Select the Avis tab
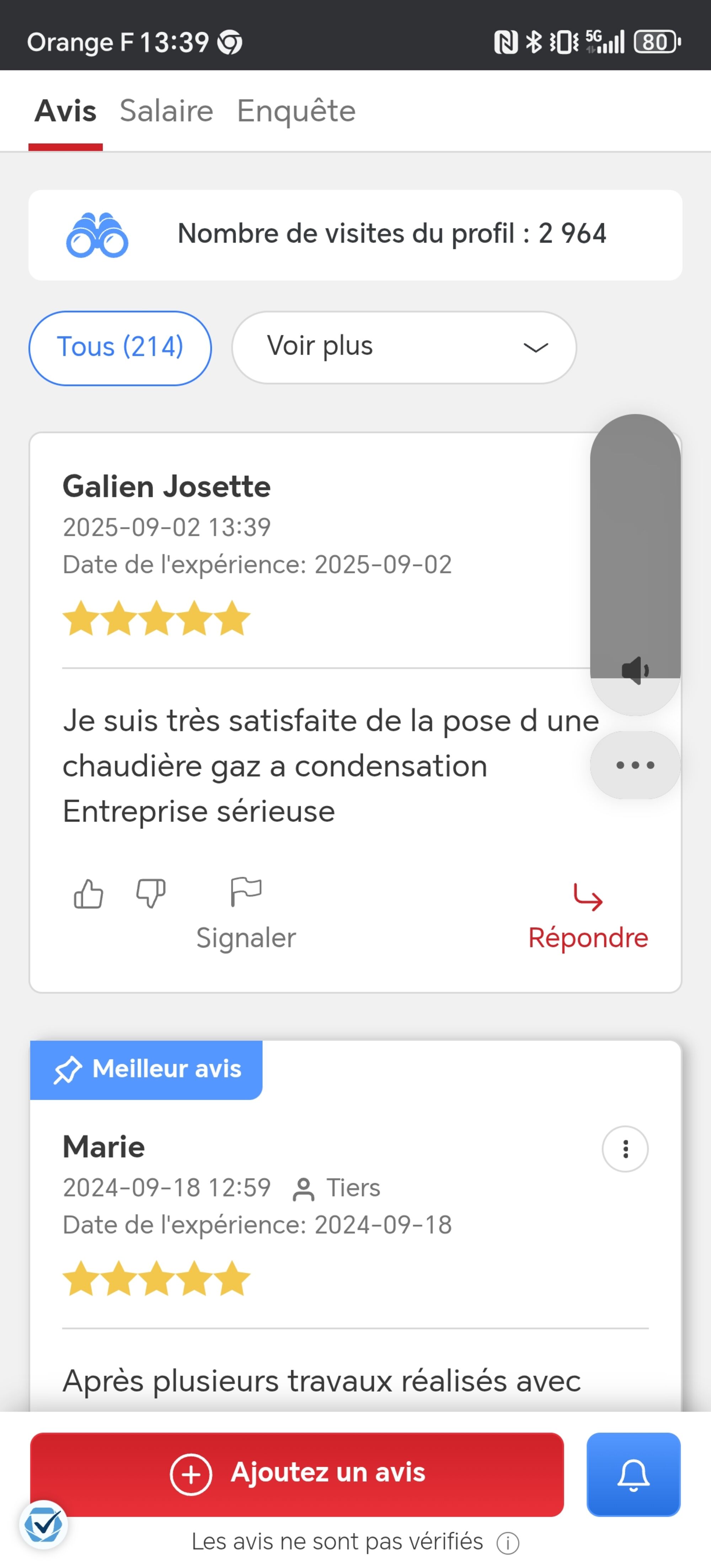This screenshot has width=711, height=1568. [66, 111]
